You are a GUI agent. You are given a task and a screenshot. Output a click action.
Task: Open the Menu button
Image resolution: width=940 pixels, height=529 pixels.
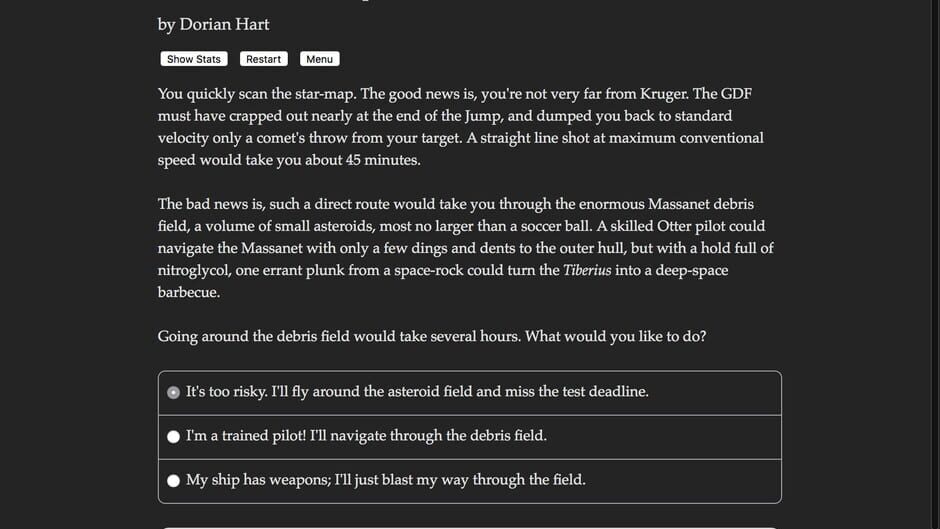pyautogui.click(x=319, y=59)
